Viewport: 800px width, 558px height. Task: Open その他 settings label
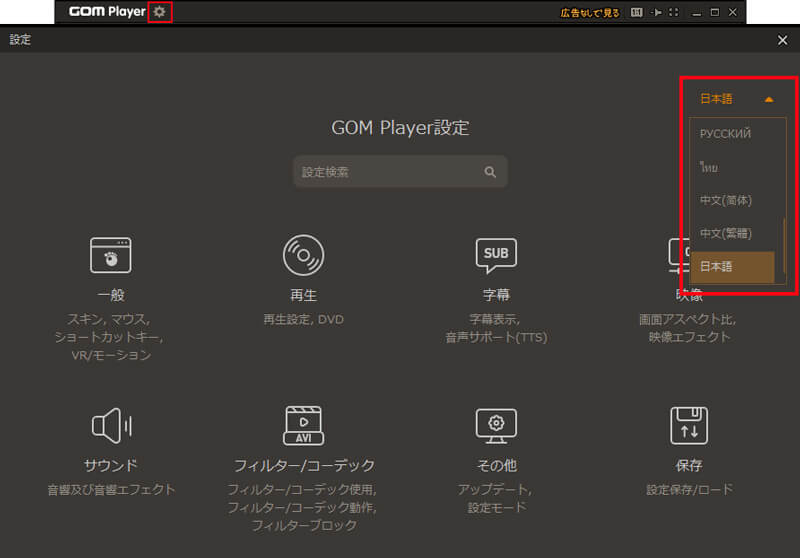[496, 465]
